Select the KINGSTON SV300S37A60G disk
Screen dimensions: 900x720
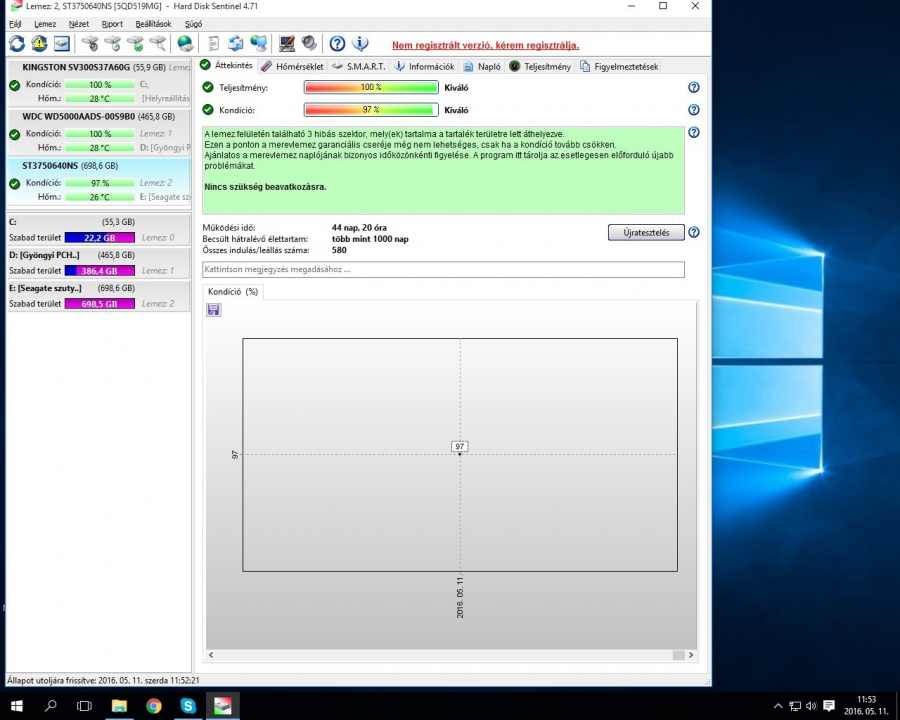click(x=99, y=83)
